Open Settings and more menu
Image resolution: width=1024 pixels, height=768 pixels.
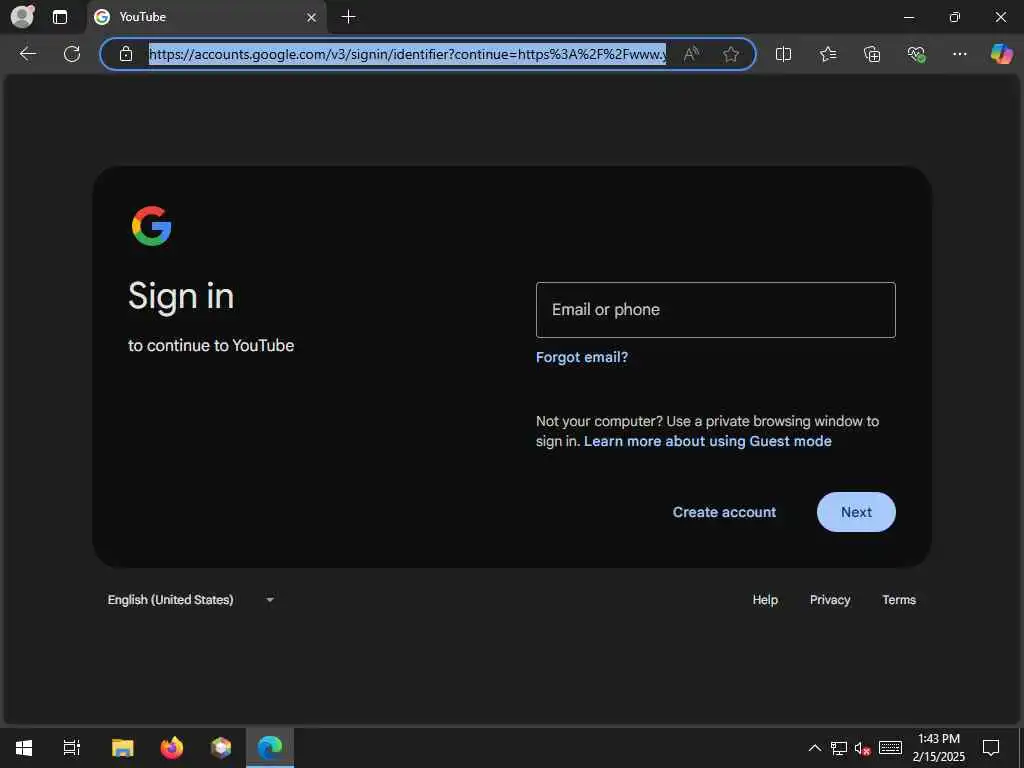[959, 54]
